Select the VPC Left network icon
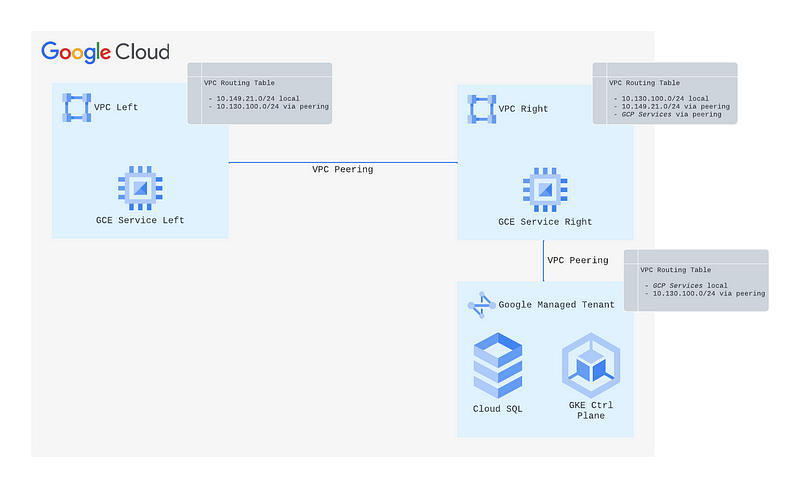The width and height of the screenshot is (800, 488). click(77, 107)
